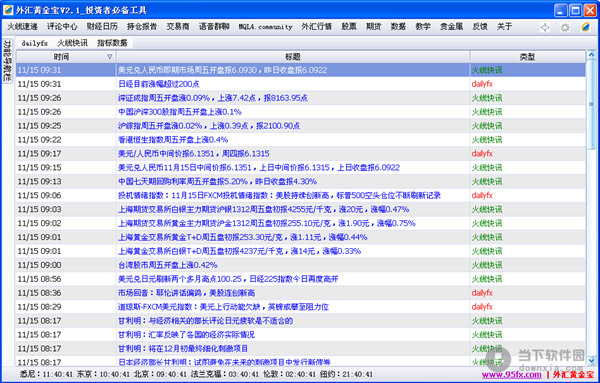Click the 东京: 10:40:41 clock in the status bar

pyautogui.click(x=104, y=374)
